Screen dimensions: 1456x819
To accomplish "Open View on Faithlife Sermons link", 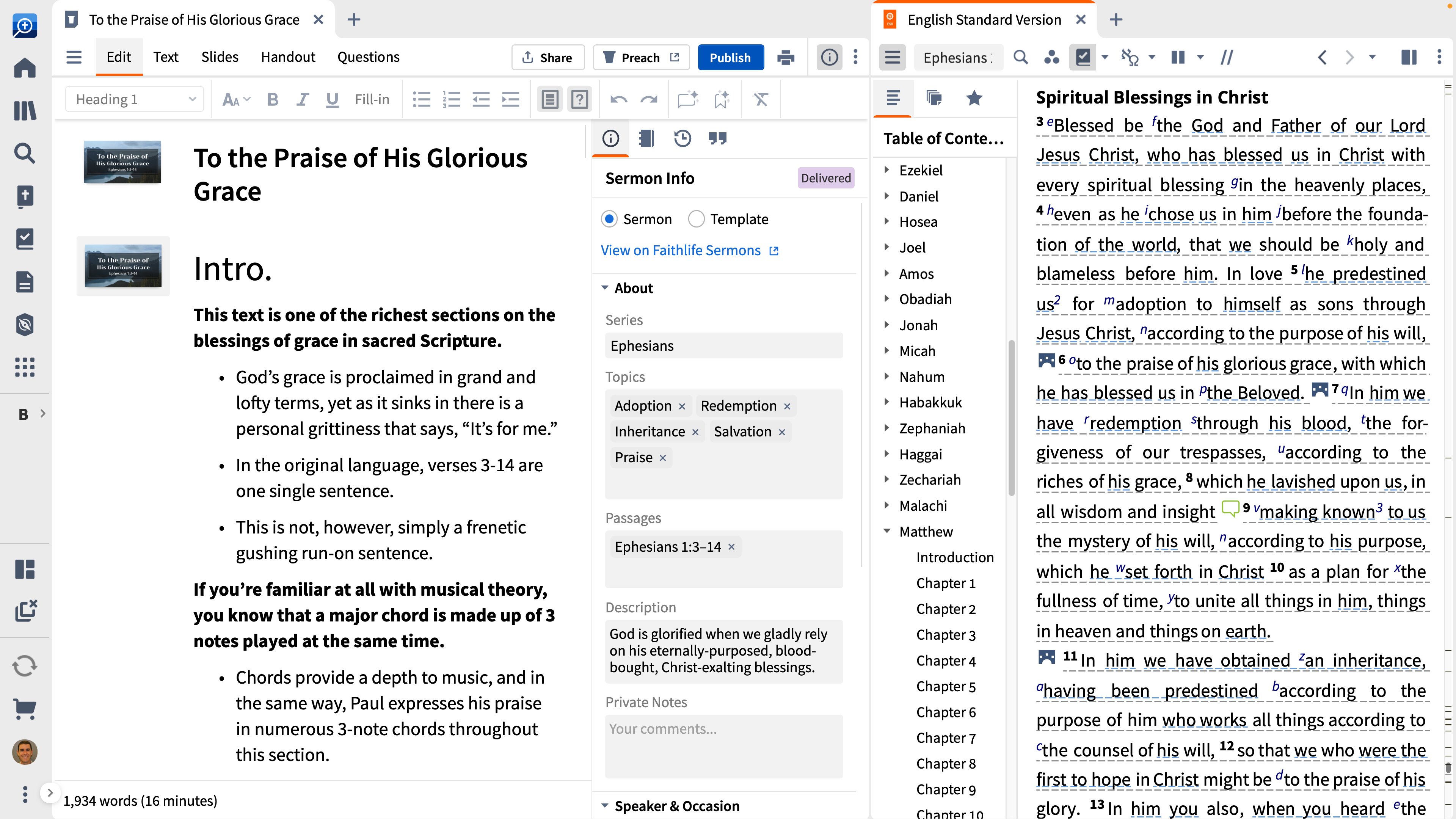I will coord(690,250).
